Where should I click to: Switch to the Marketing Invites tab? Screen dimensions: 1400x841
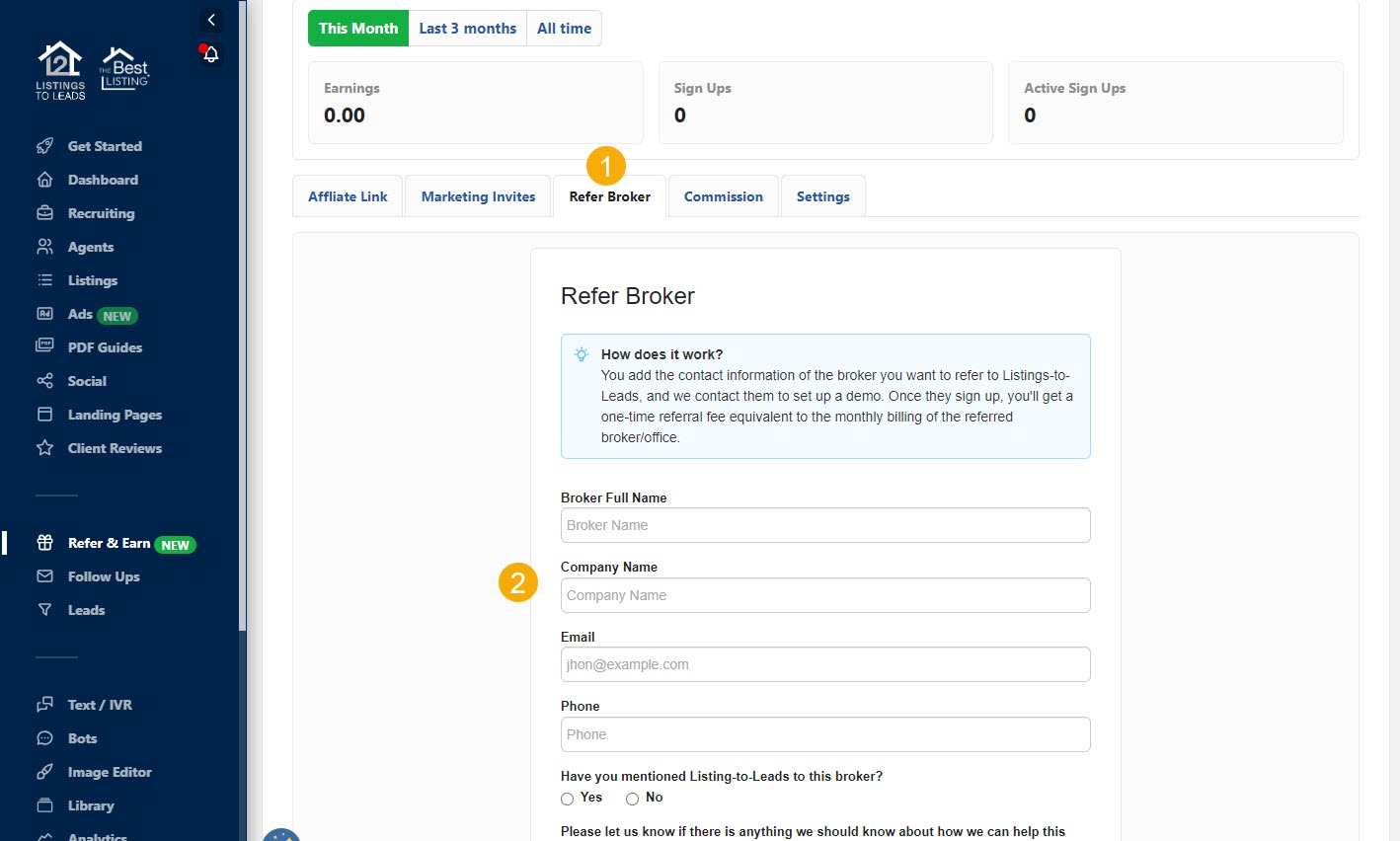tap(478, 196)
